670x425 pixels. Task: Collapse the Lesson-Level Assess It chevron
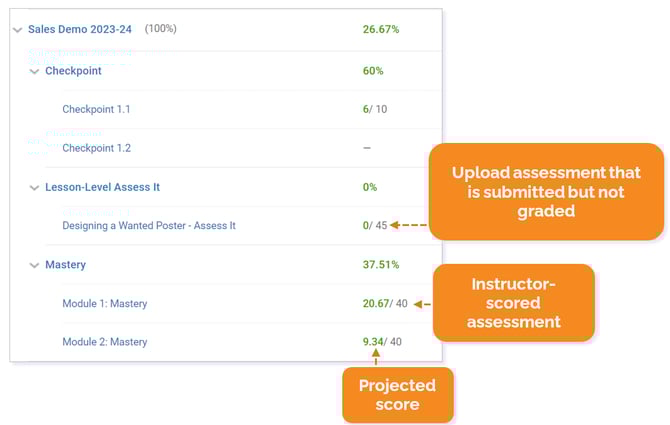click(x=34, y=187)
